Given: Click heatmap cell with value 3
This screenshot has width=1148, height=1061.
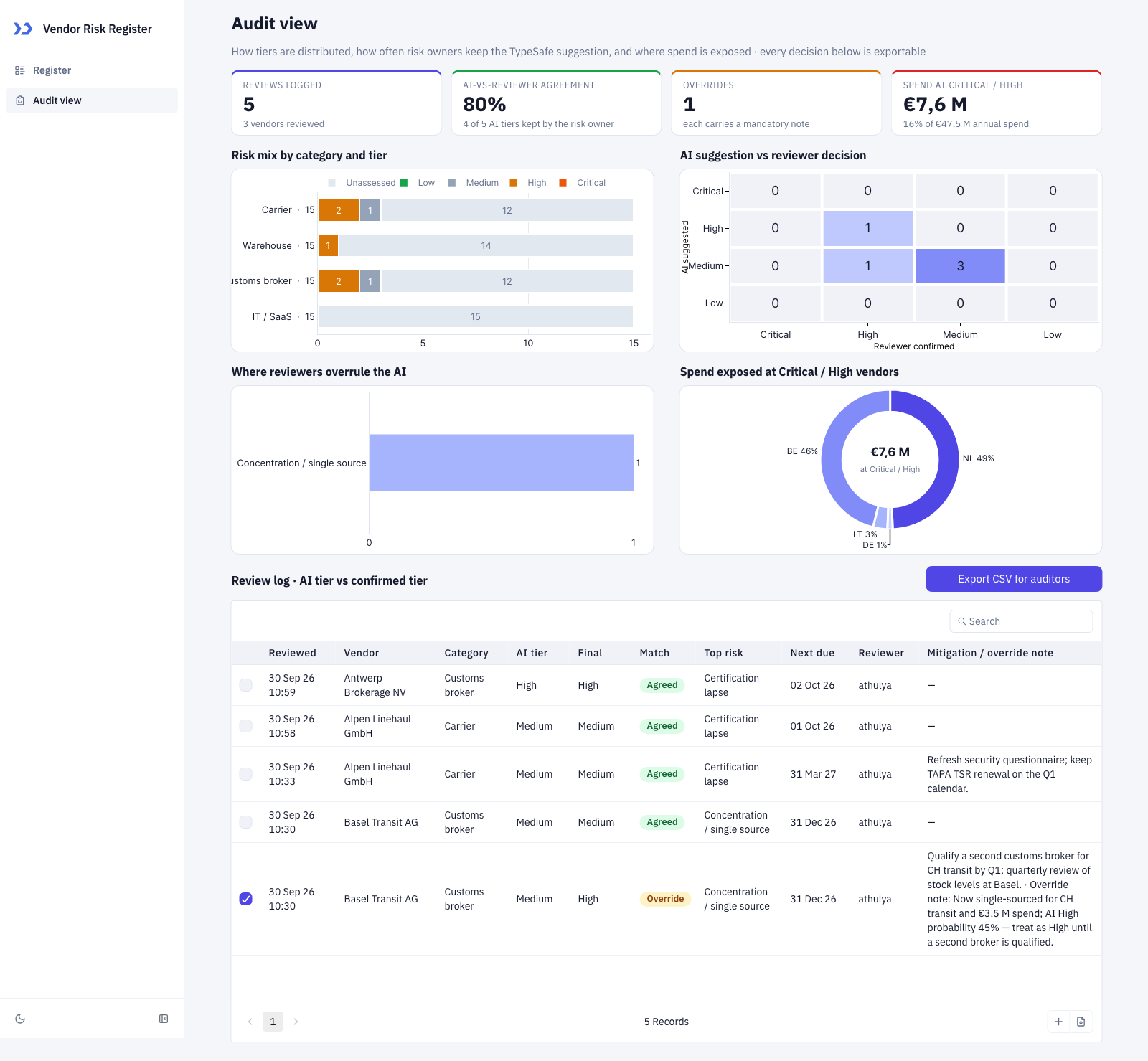Looking at the screenshot, I should tap(960, 266).
